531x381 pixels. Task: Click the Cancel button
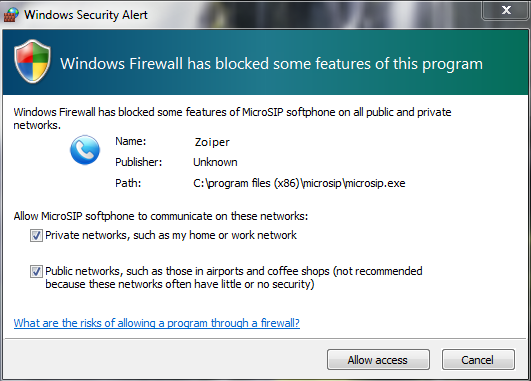pos(478,360)
